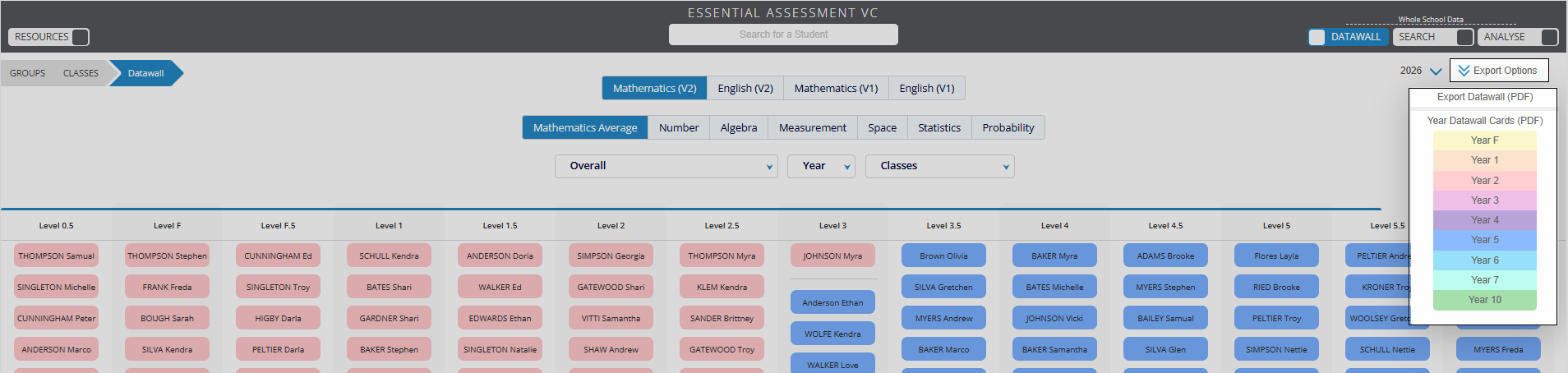Pick the Year 7 mint swatch
This screenshot has width=1568, height=373.
pos(1484,280)
